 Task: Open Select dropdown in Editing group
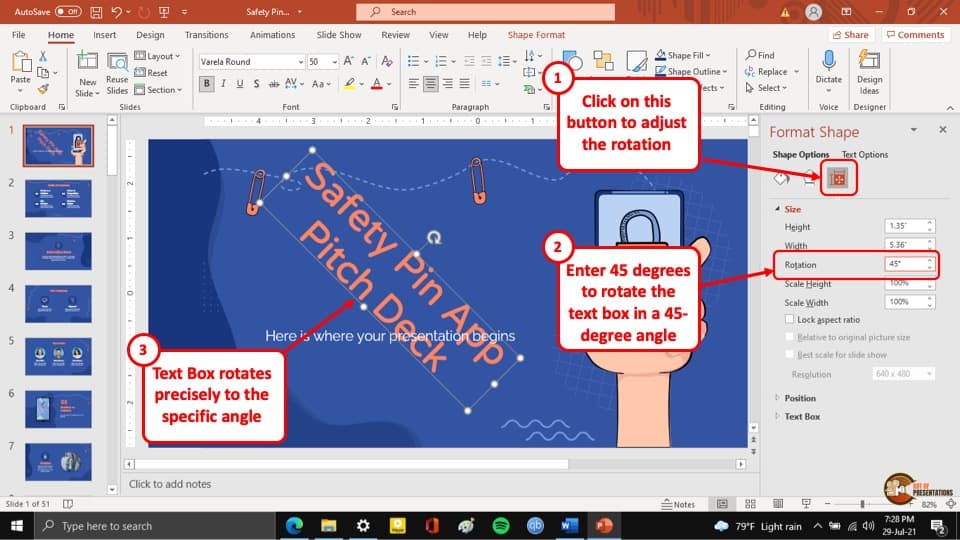tap(766, 88)
